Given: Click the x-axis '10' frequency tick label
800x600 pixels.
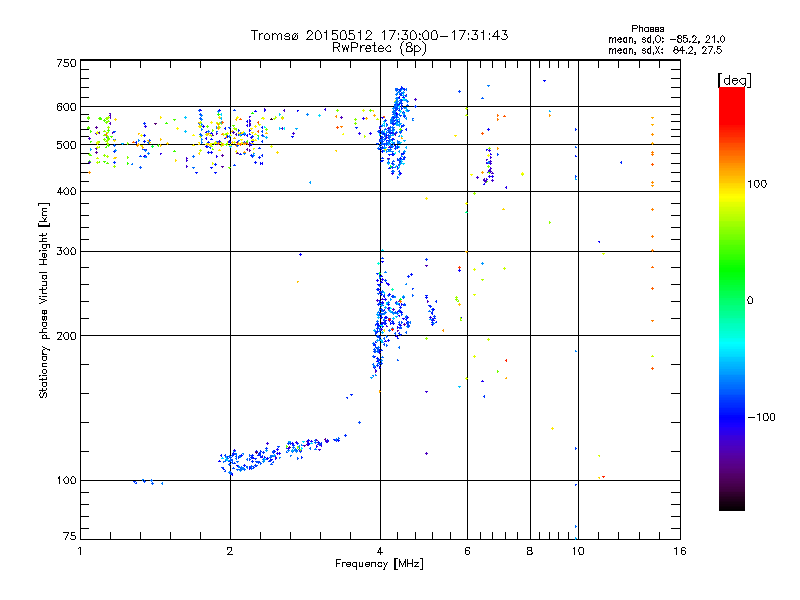Looking at the screenshot, I should pos(578,551).
